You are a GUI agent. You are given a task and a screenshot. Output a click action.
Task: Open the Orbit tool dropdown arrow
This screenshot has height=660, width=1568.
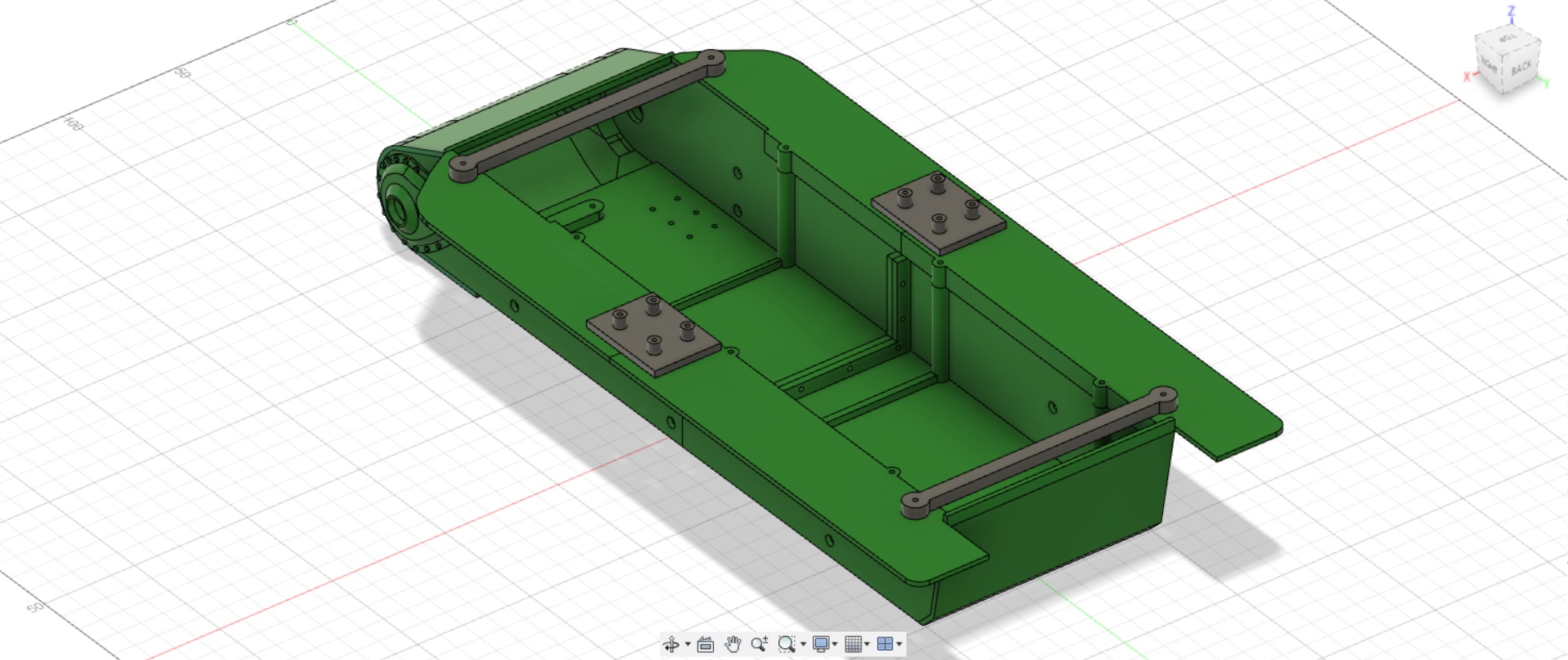click(x=687, y=644)
